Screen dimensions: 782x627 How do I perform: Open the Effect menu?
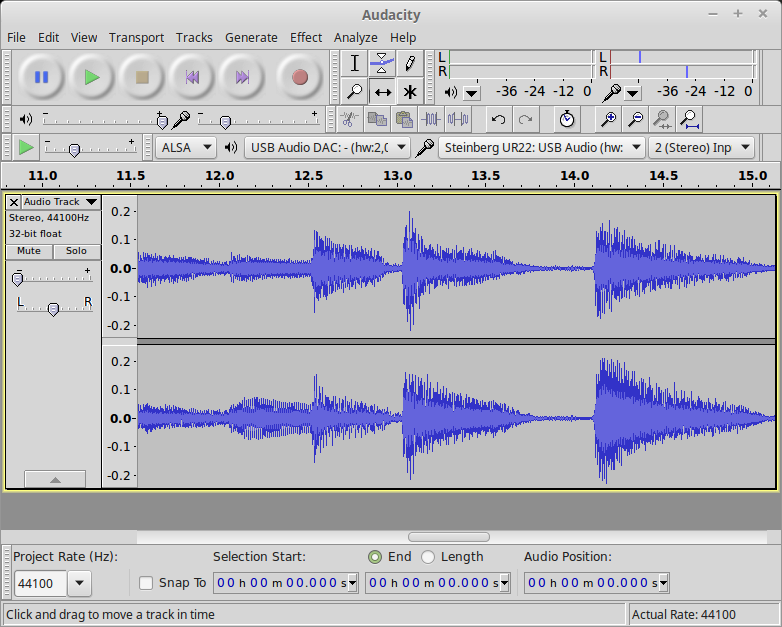[x=306, y=37]
